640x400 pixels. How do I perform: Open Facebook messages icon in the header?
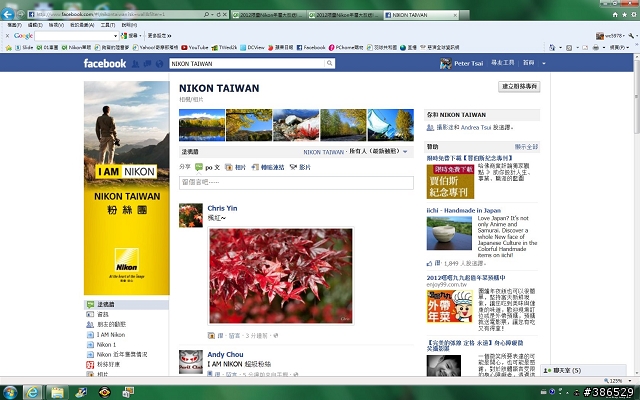click(147, 64)
